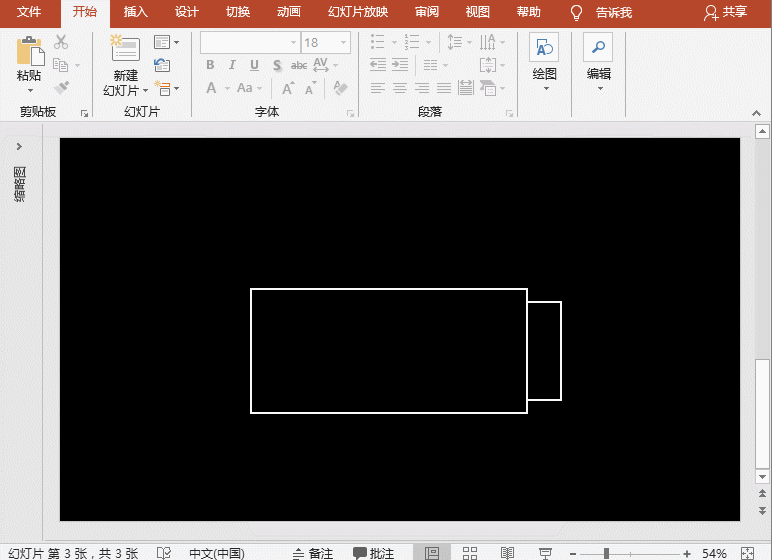Switch to the 设计 ribbon tab
772x560 pixels.
187,12
